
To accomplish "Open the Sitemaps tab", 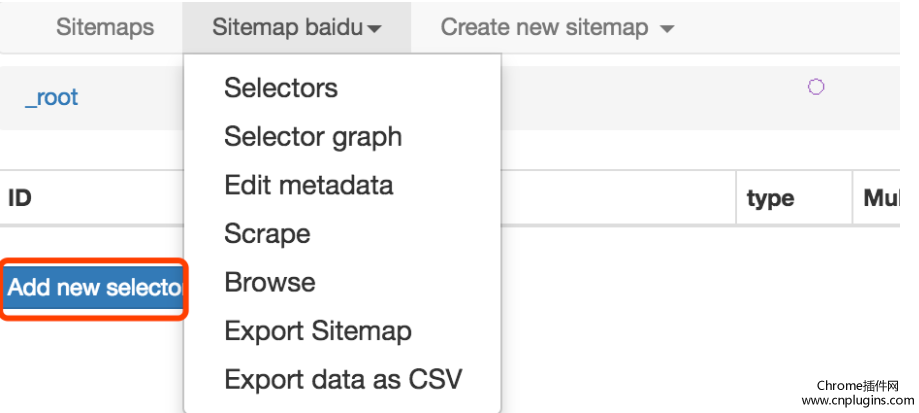I will pos(105,27).
